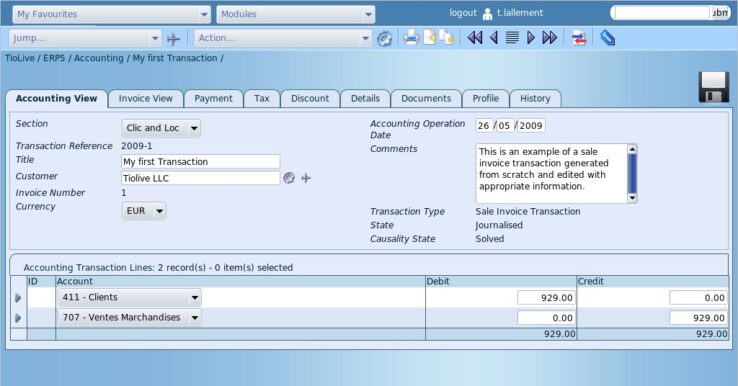Viewport: 738px width, 386px height.
Task: Open the Modules dropdown
Action: 296,14
